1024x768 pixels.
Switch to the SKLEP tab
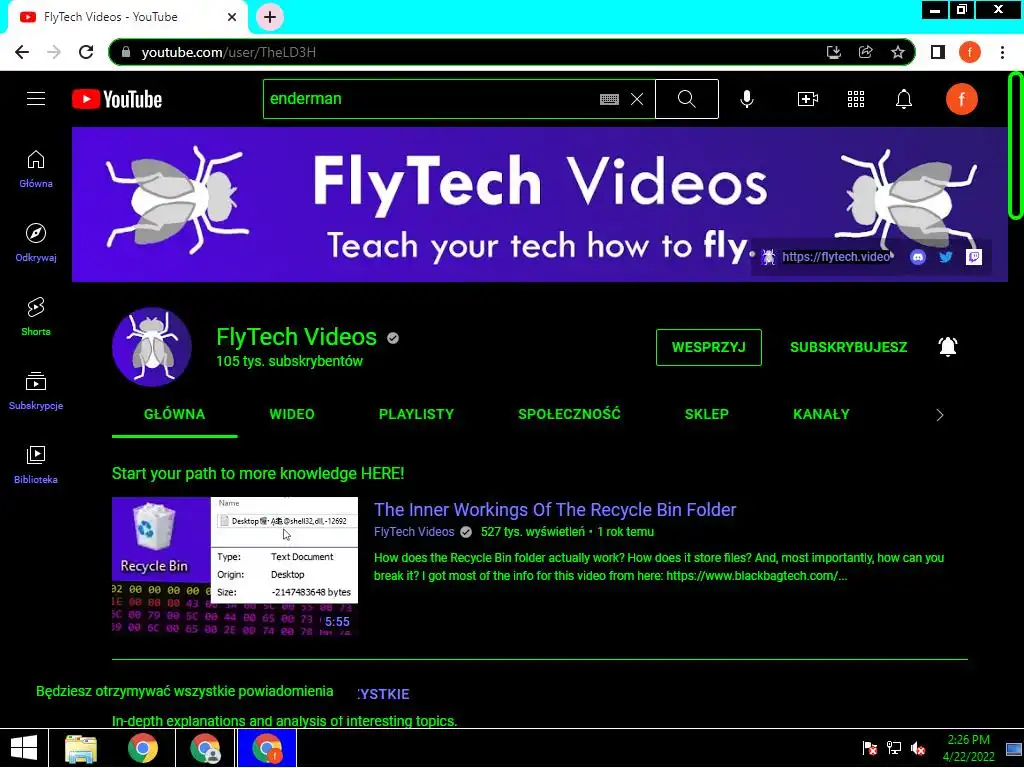coord(707,415)
